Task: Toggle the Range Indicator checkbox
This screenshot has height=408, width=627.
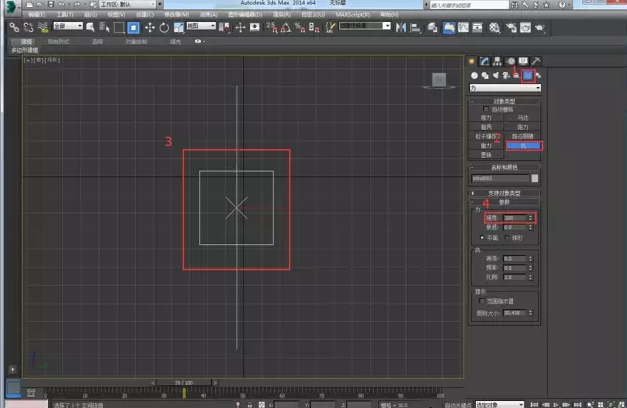Action: pyautogui.click(x=482, y=300)
